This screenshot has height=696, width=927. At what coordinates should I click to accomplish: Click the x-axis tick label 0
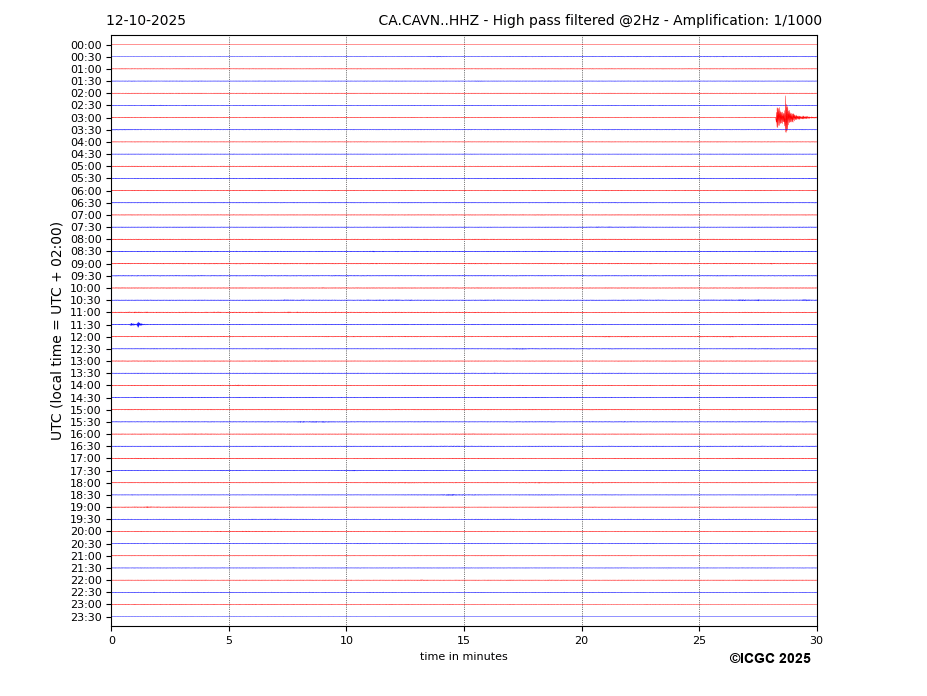(112, 640)
